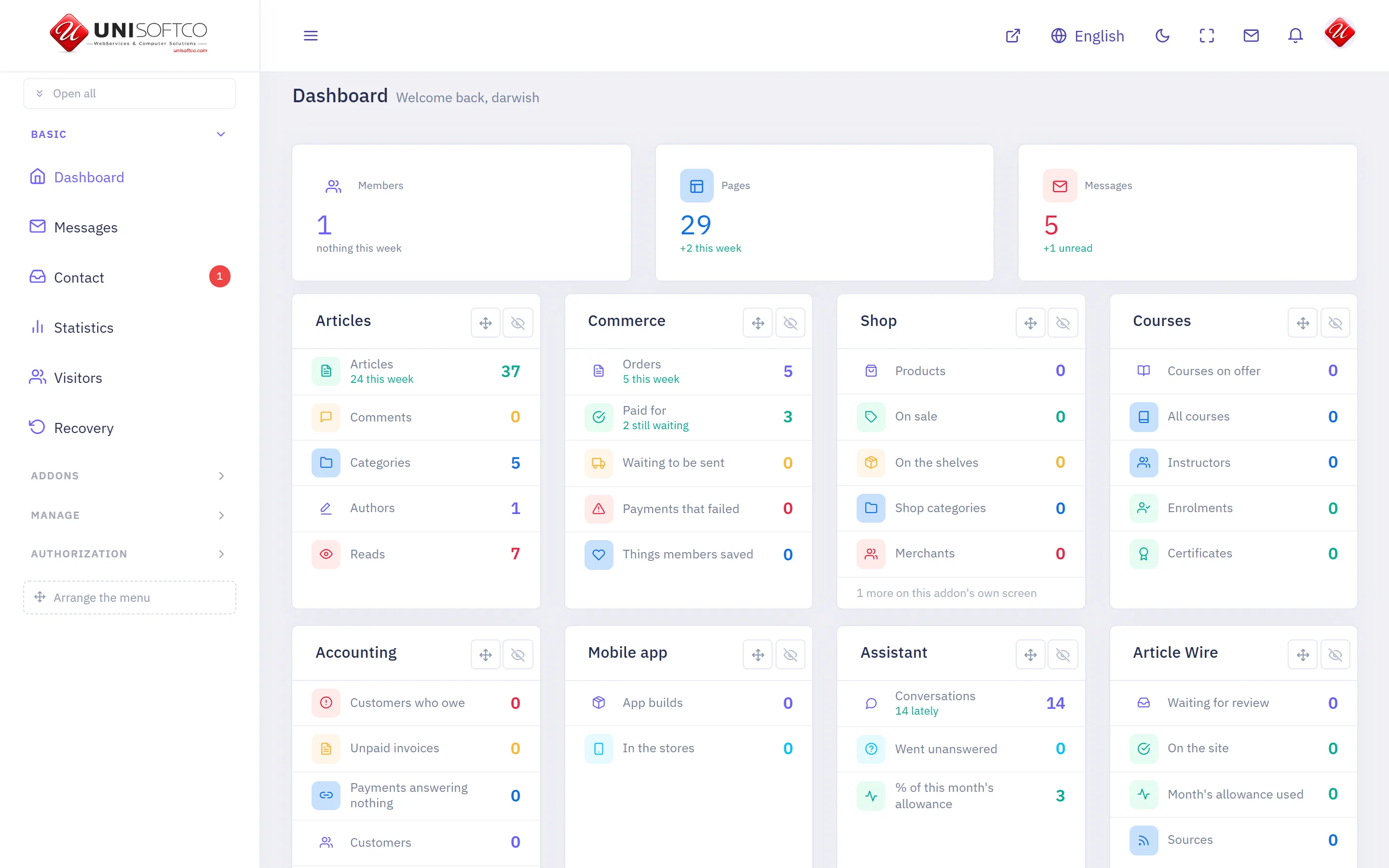Screen dimensions: 1389x868
Task: Hide the Commerce widget
Action: [x=790, y=323]
